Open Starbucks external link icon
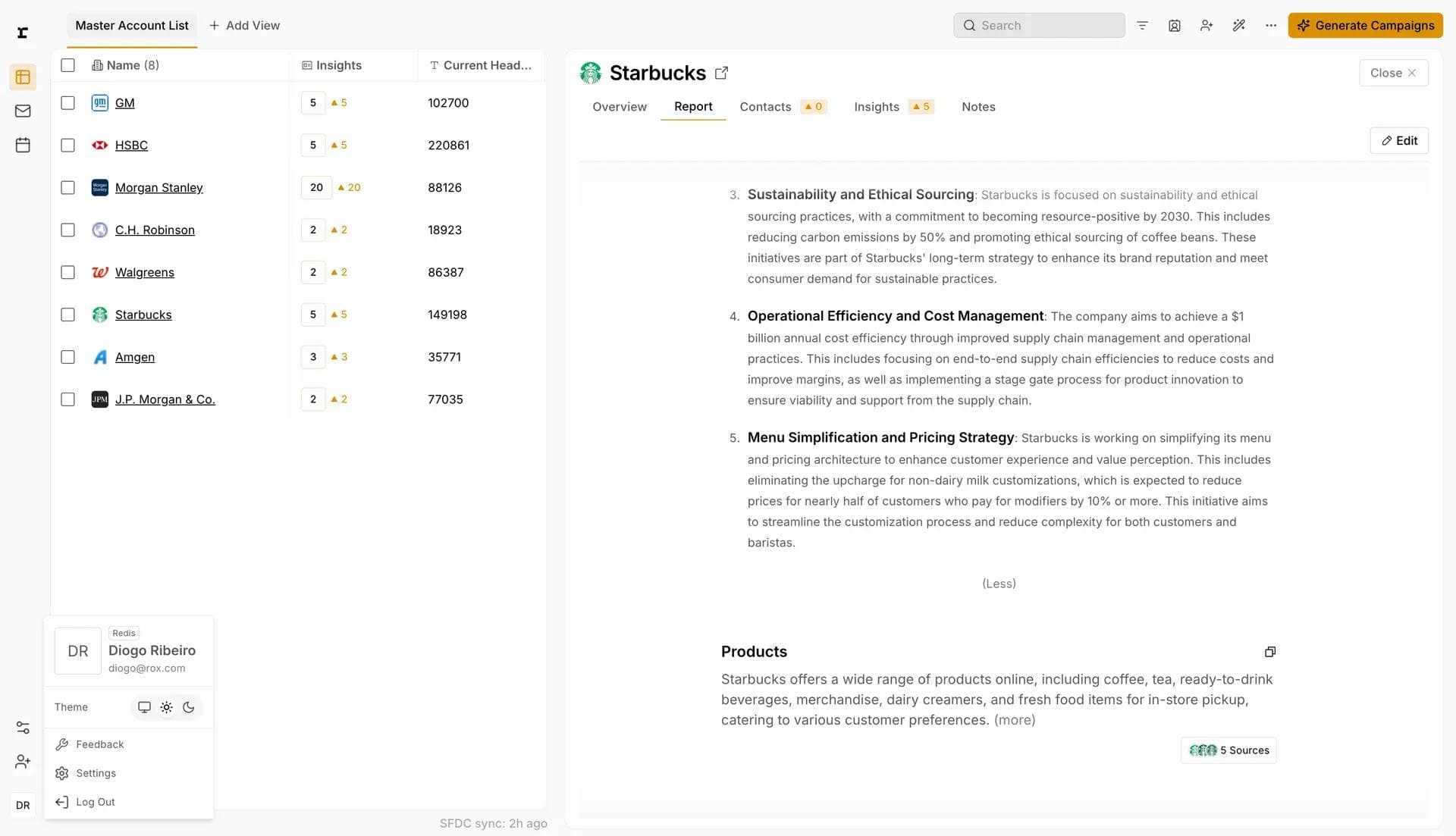 [x=721, y=73]
